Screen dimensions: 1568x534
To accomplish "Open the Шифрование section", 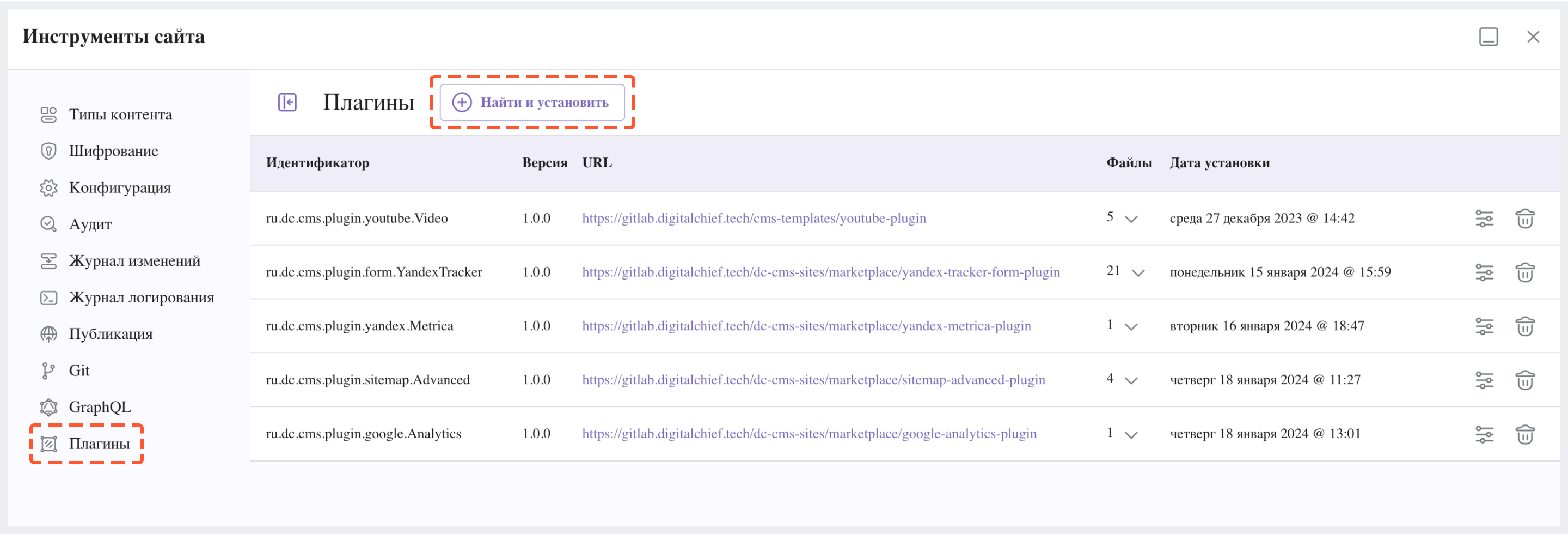I will tap(114, 151).
